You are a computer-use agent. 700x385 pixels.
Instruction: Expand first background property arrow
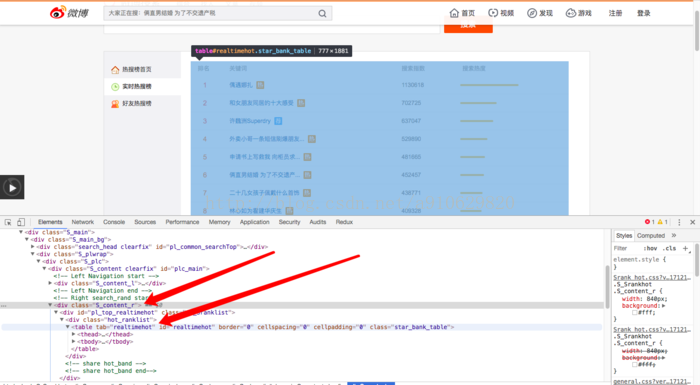pos(664,306)
